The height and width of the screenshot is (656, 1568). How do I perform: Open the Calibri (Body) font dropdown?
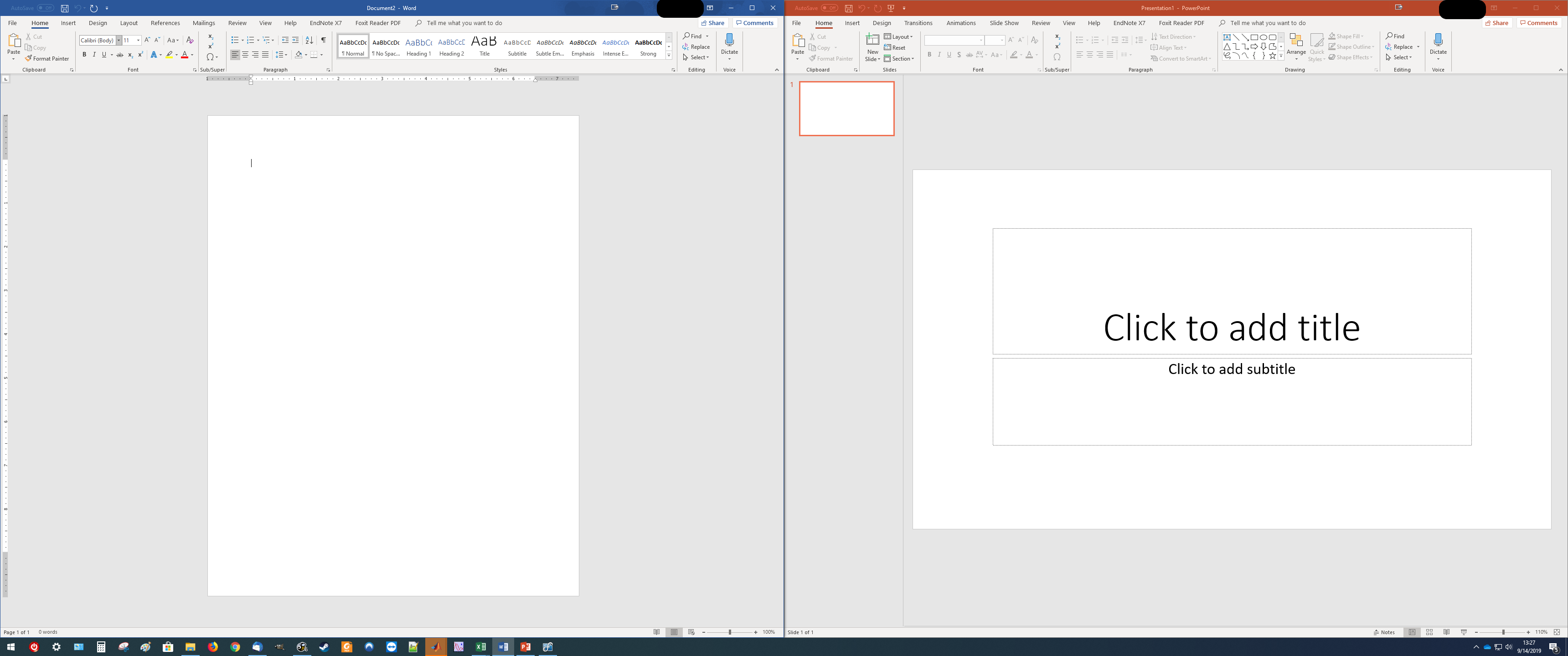(119, 40)
